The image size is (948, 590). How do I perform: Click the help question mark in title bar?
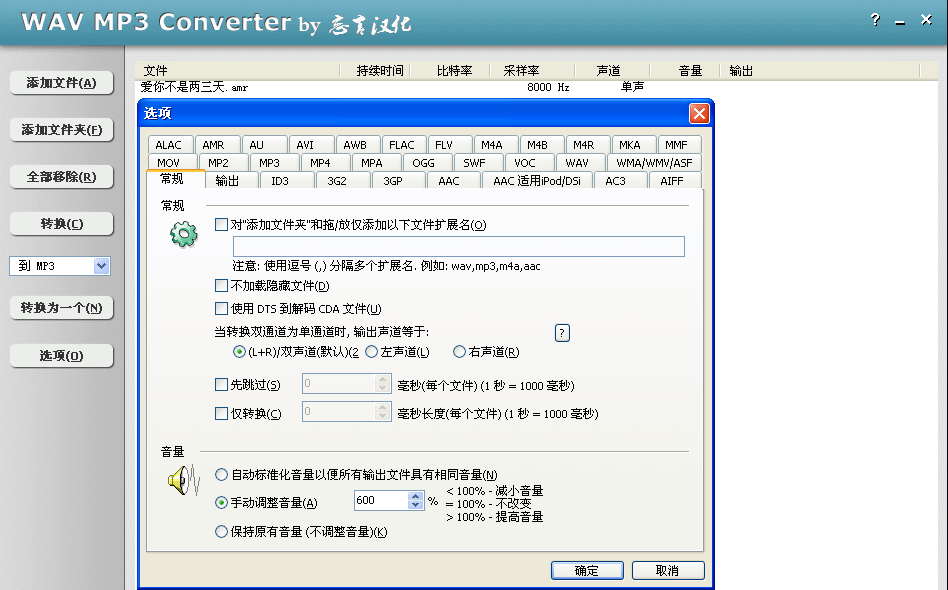pyautogui.click(x=875, y=20)
